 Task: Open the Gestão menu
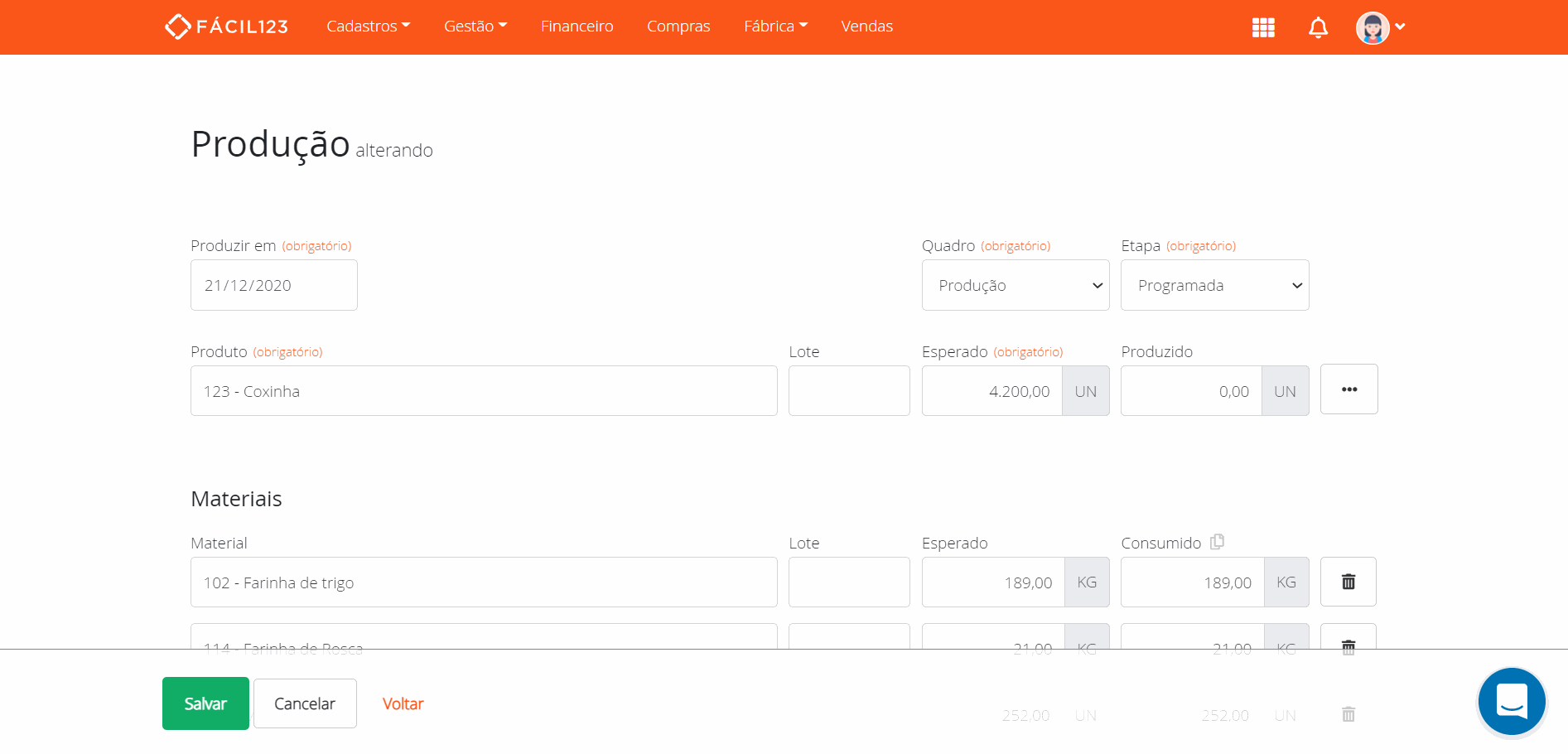(x=475, y=27)
